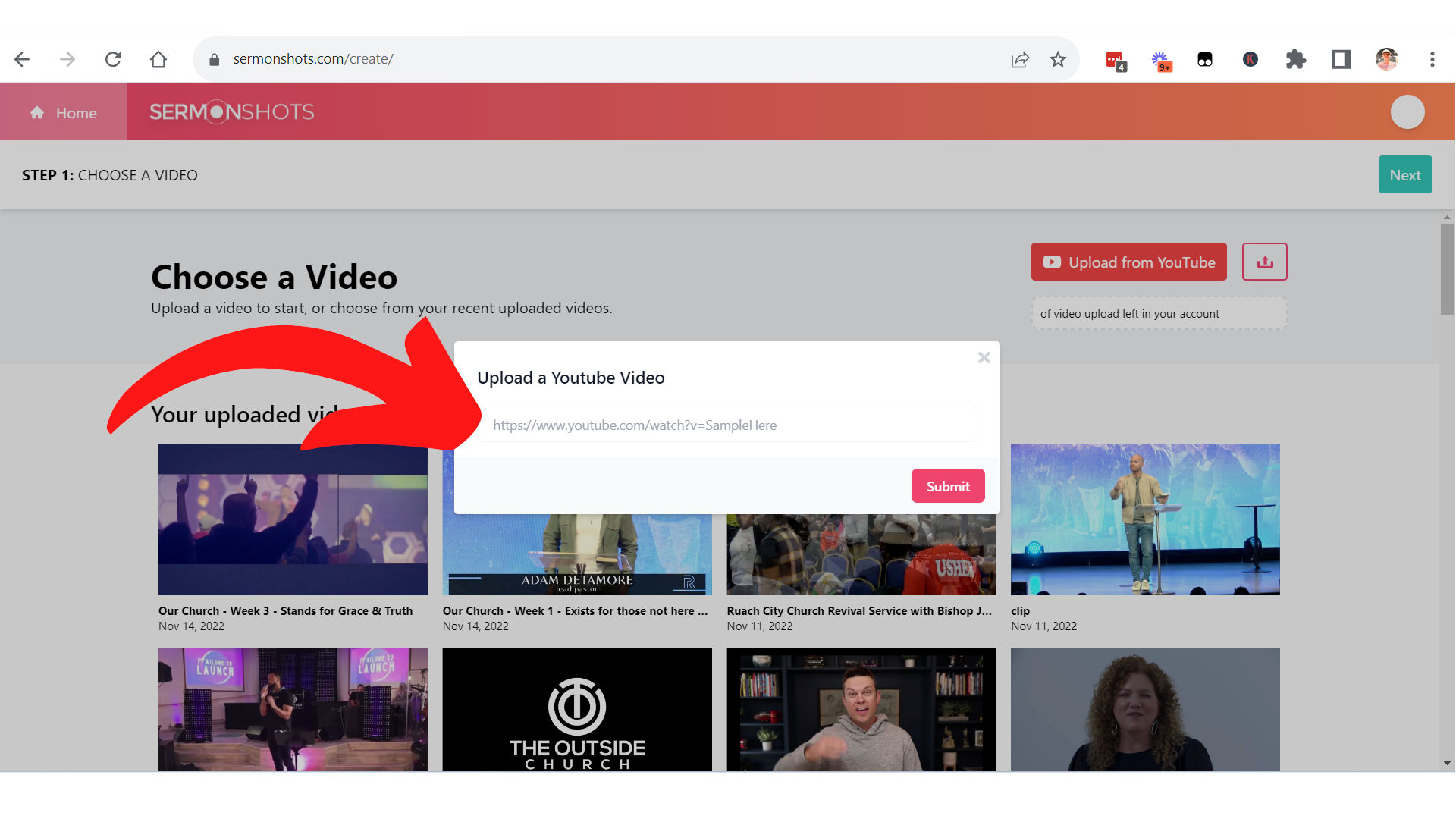Reload the page

click(113, 59)
